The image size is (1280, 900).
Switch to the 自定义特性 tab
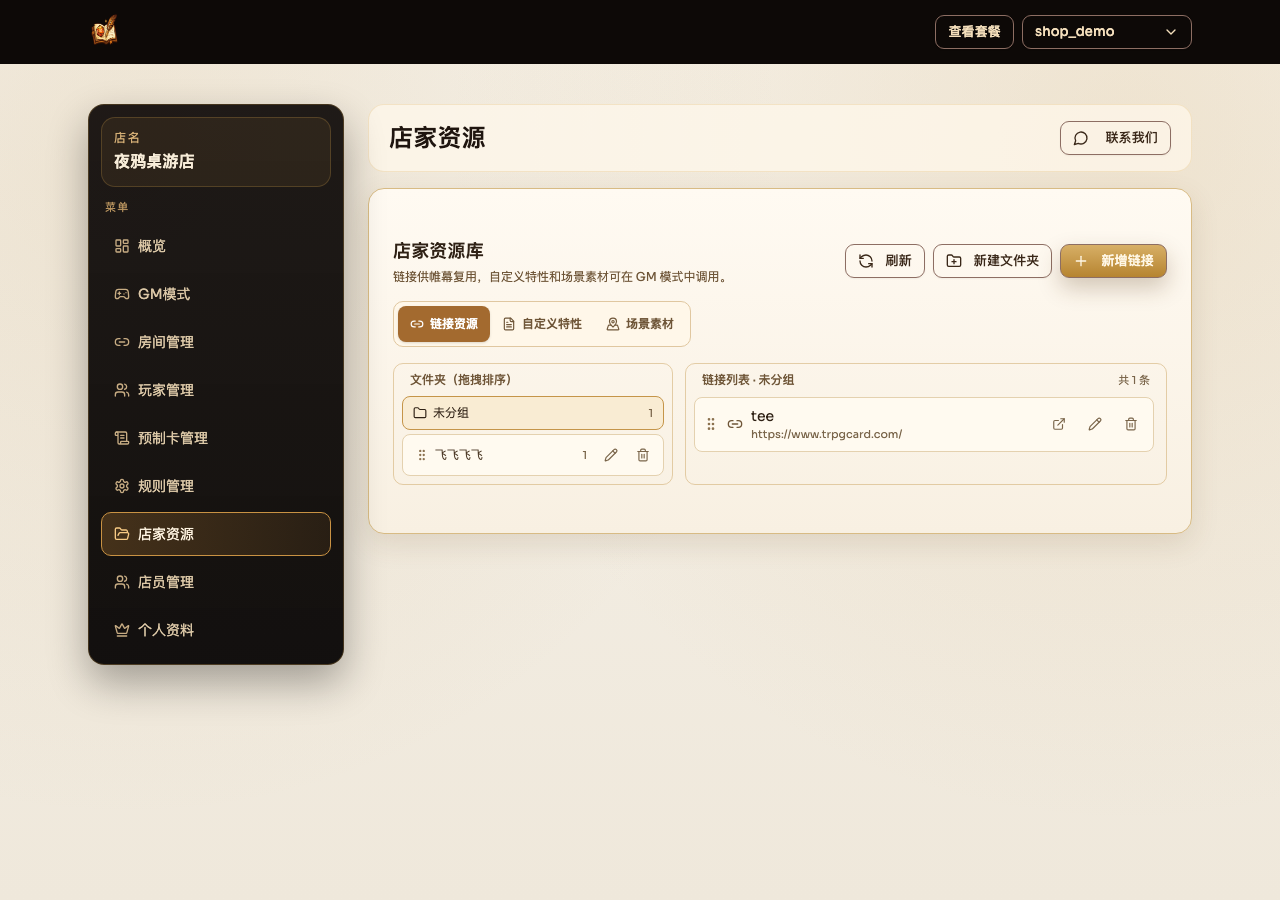point(542,324)
